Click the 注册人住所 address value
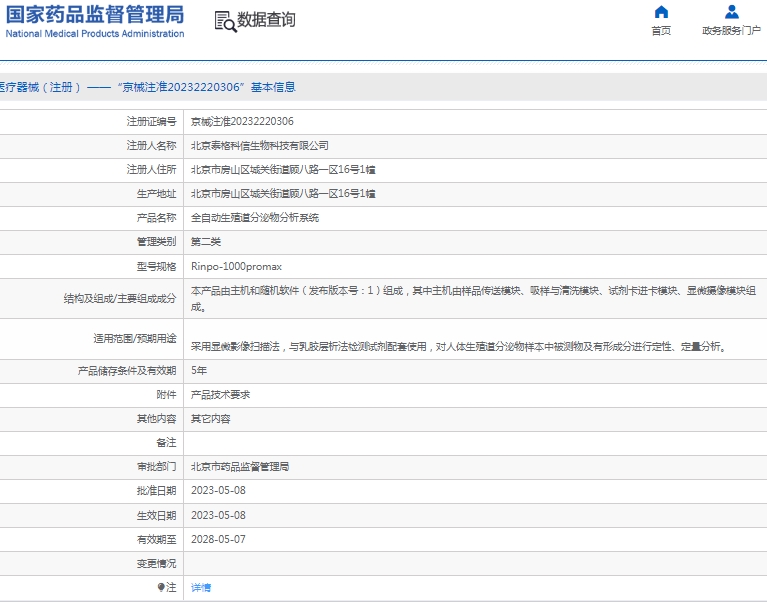Image resolution: width=767 pixels, height=606 pixels. (x=283, y=169)
